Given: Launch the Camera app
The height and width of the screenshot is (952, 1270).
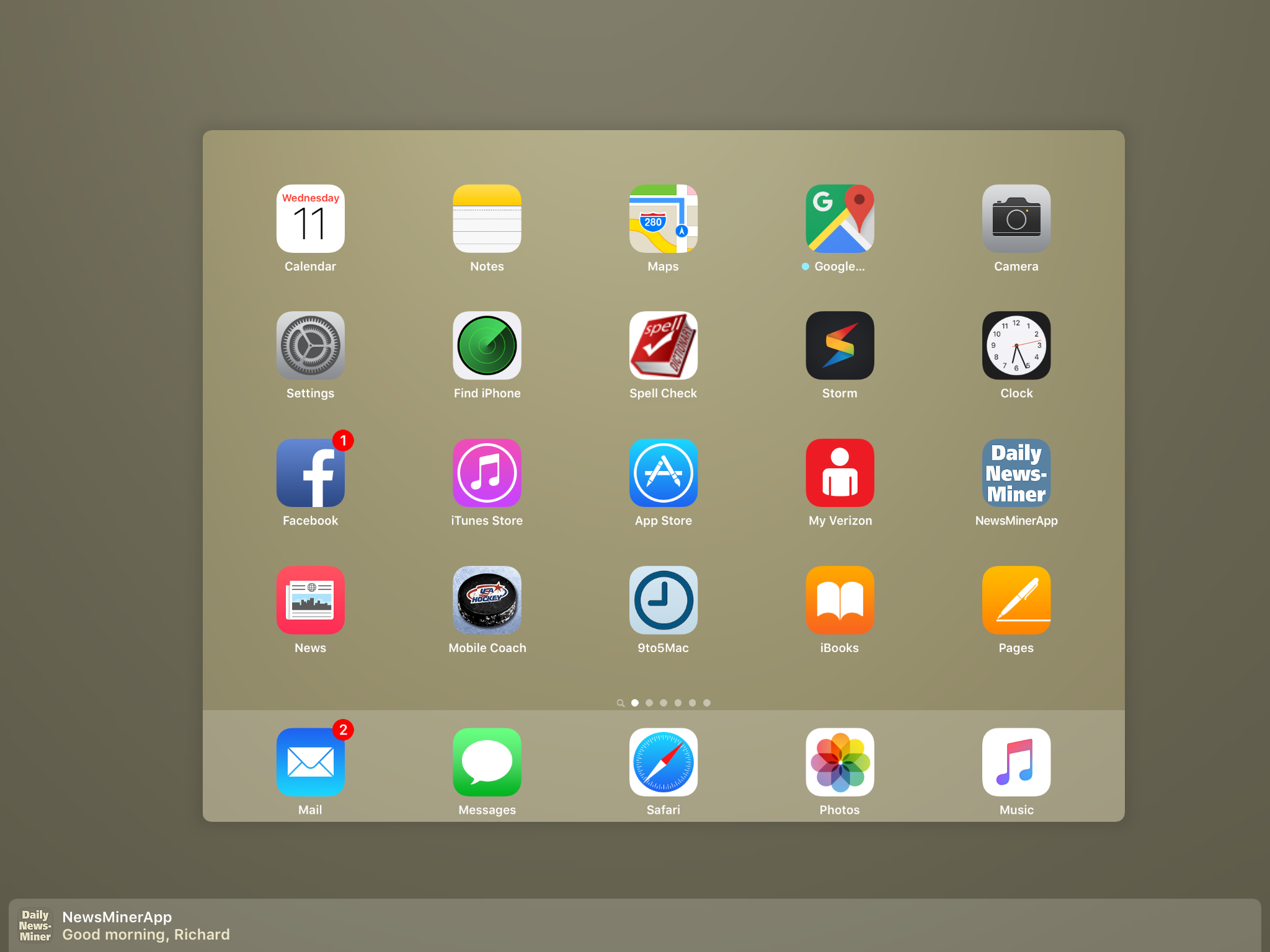Looking at the screenshot, I should [x=1016, y=218].
